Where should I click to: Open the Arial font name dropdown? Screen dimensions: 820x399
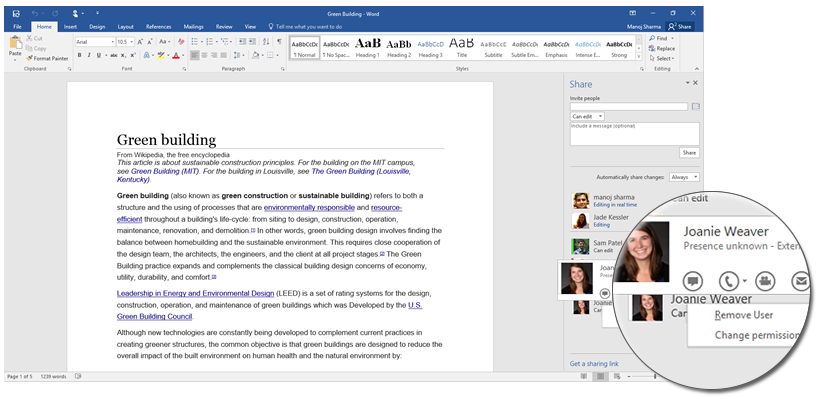coord(112,42)
